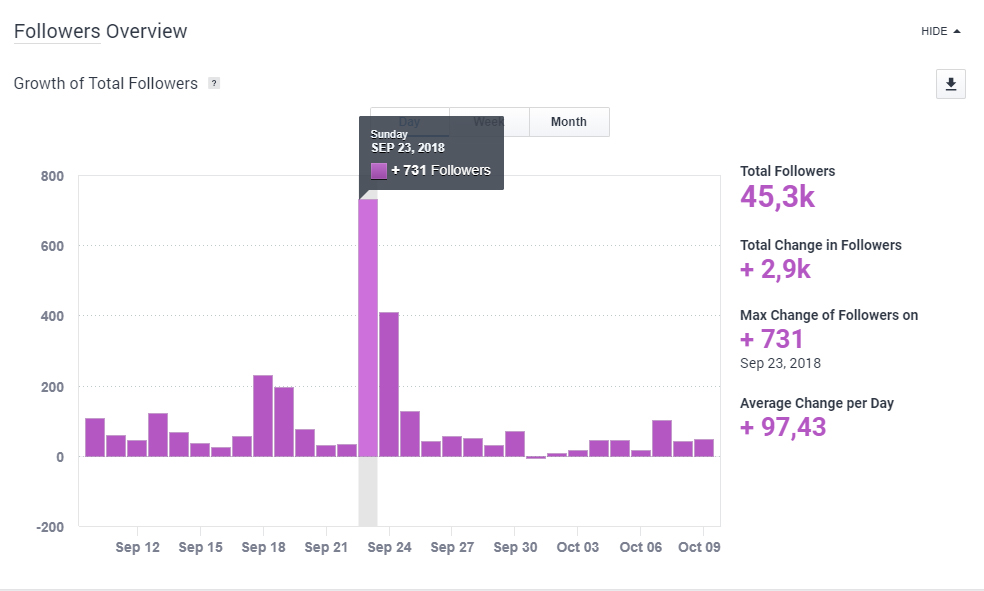The height and width of the screenshot is (591, 984).
Task: Select the Sep 24 bar near 400
Action: pyautogui.click(x=389, y=384)
